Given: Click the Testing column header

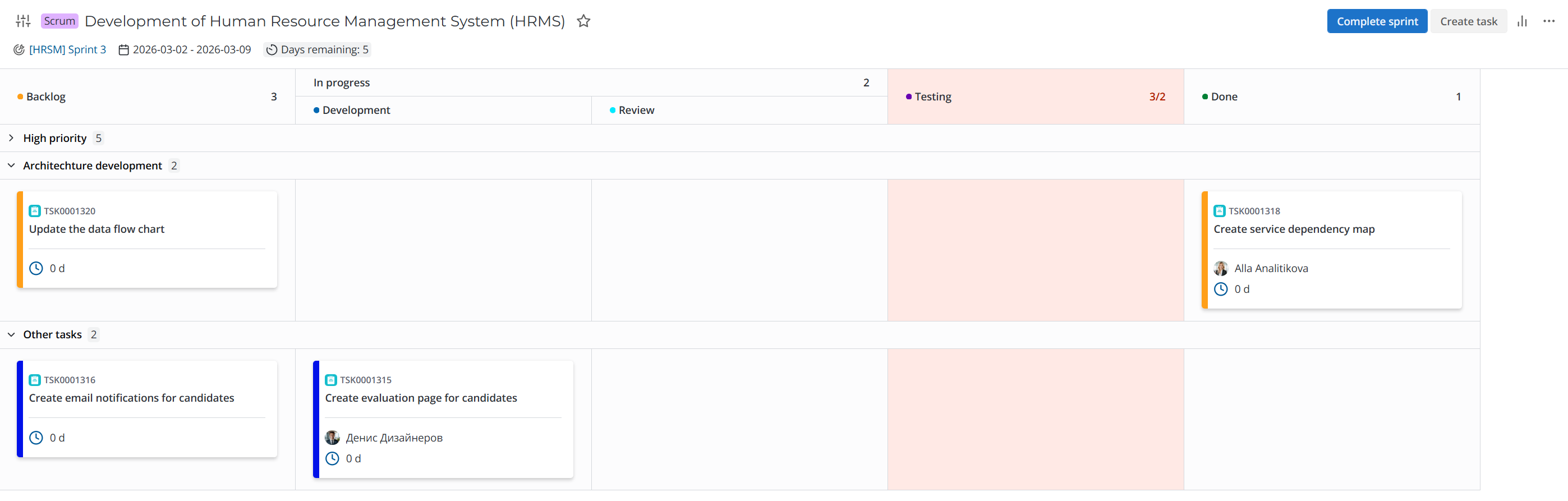Looking at the screenshot, I should pos(932,97).
